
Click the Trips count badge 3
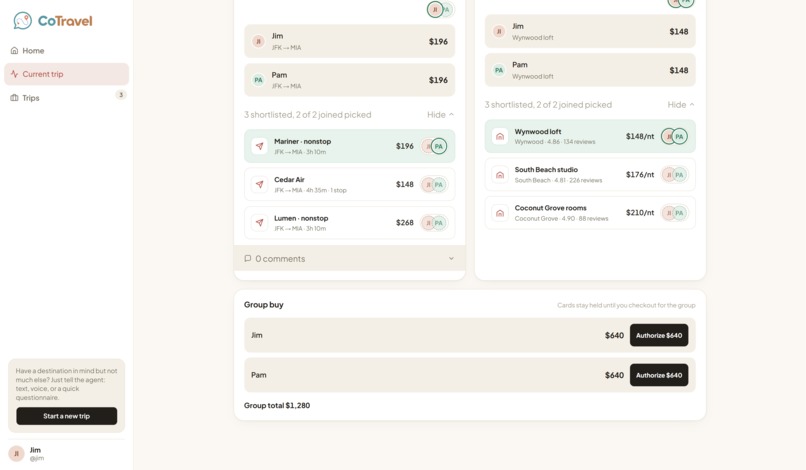click(x=121, y=95)
